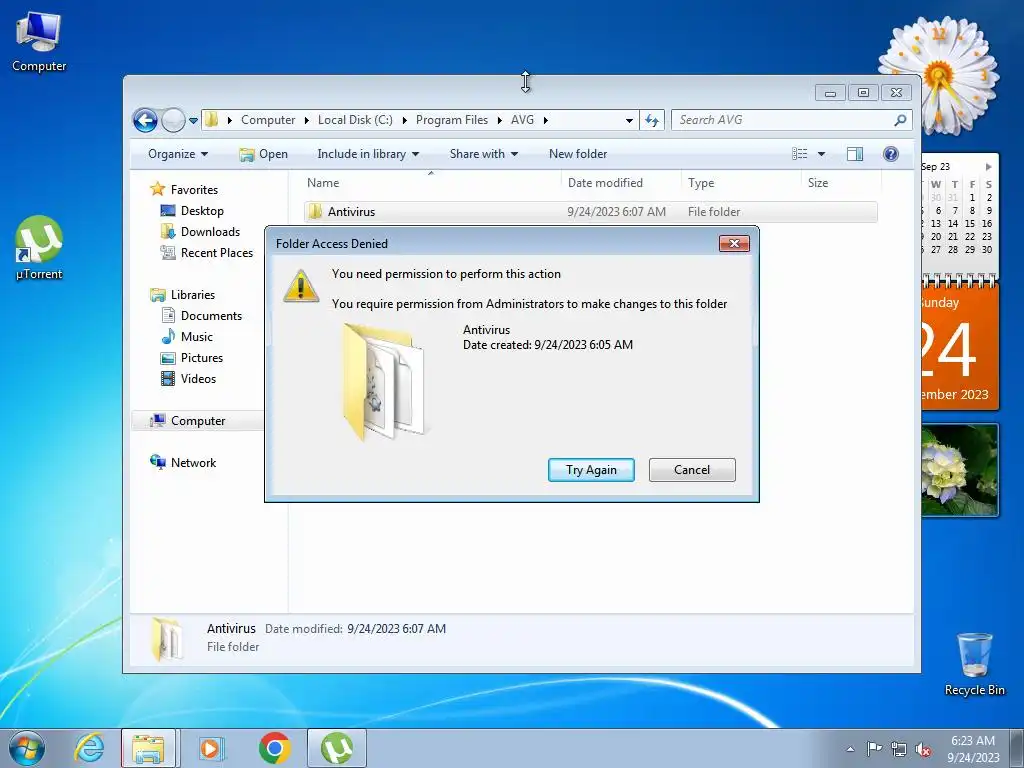Viewport: 1024px width, 768px height.
Task: Click the Explorer Forward arrow button
Action: pos(173,120)
